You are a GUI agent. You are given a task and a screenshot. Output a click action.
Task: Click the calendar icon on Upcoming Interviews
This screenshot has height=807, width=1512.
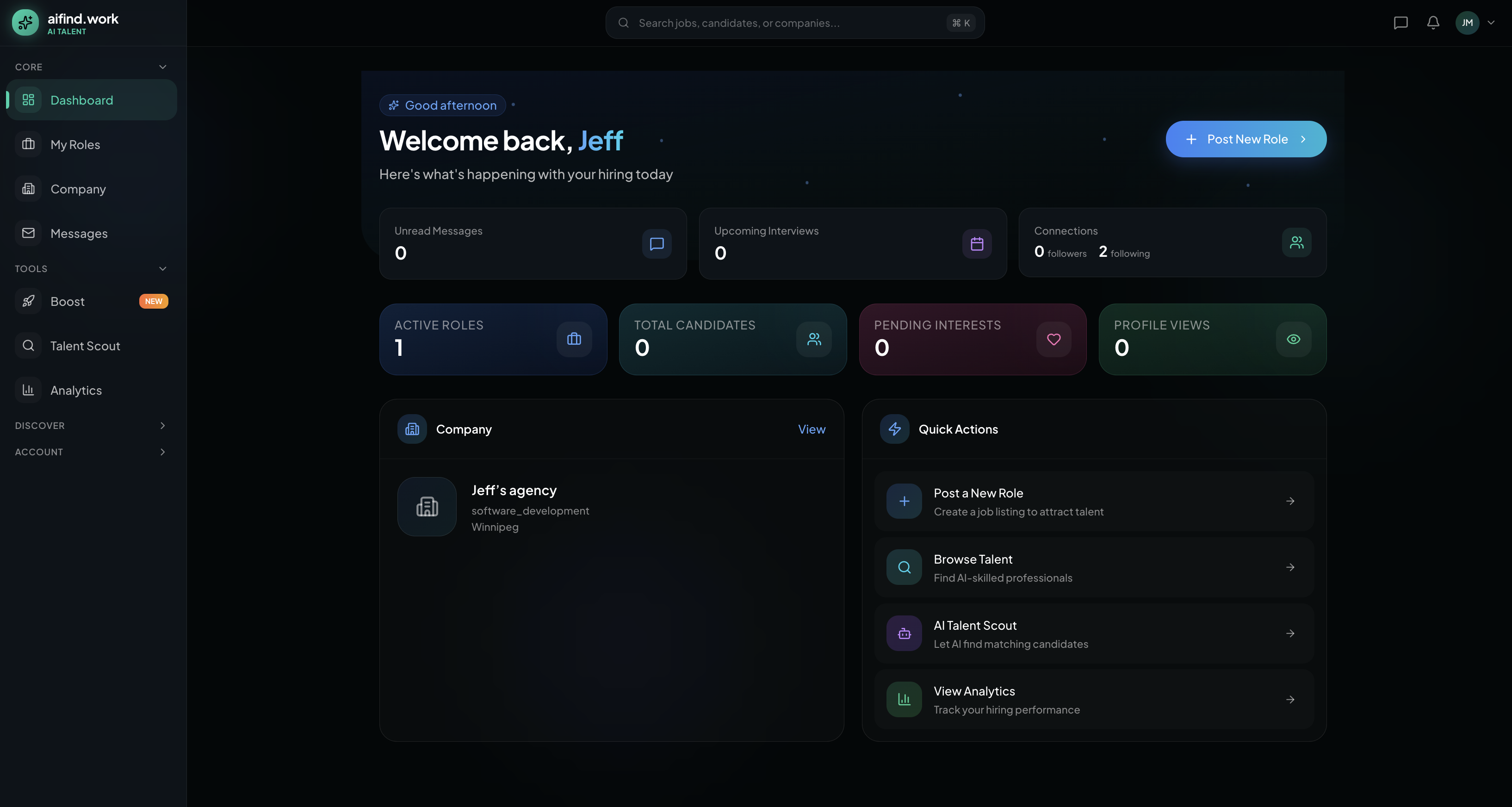click(976, 243)
